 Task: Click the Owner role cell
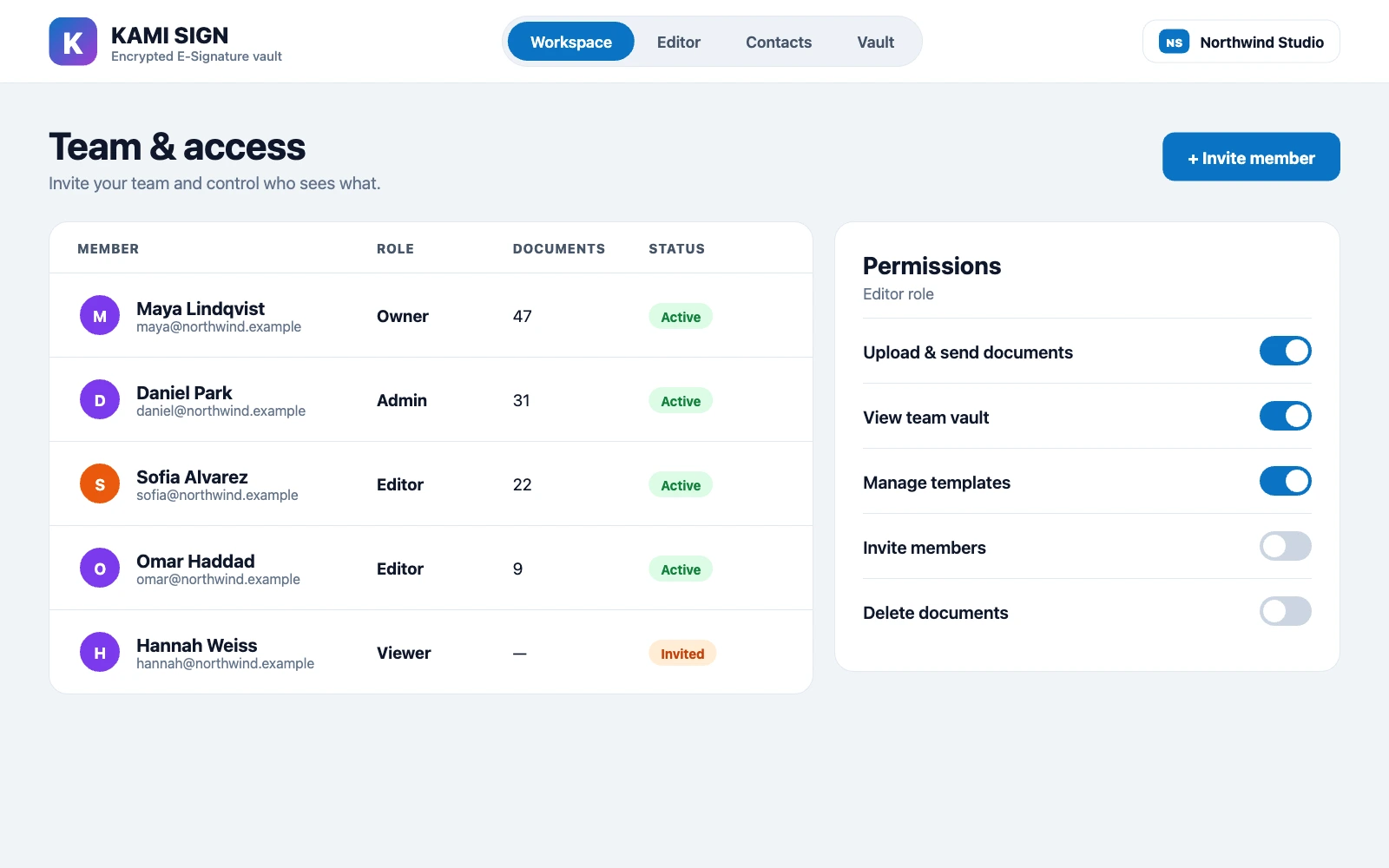pos(403,316)
